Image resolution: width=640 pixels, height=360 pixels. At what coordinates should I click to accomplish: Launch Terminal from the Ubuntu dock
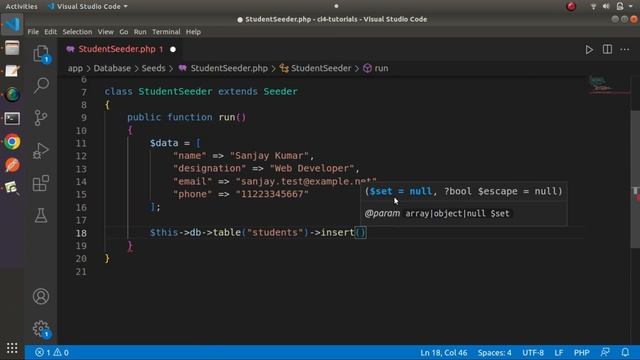(x=12, y=119)
